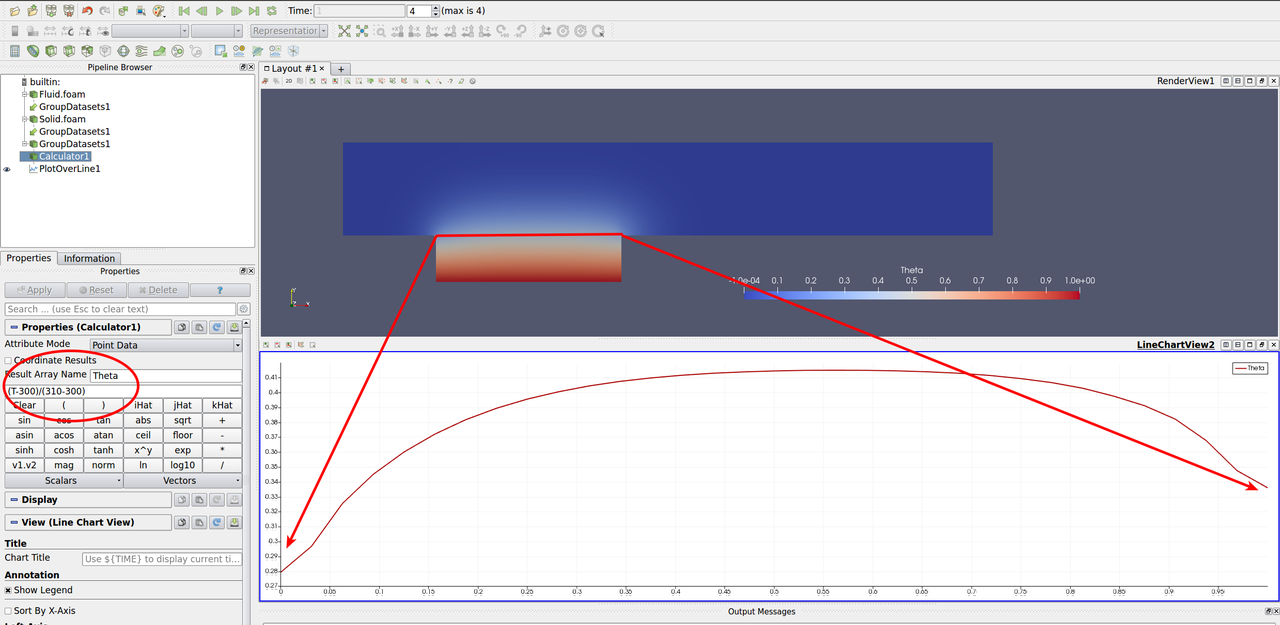The image size is (1280, 625).
Task: Apply the Calculator filter from the filters toolbar
Action: pos(14,49)
